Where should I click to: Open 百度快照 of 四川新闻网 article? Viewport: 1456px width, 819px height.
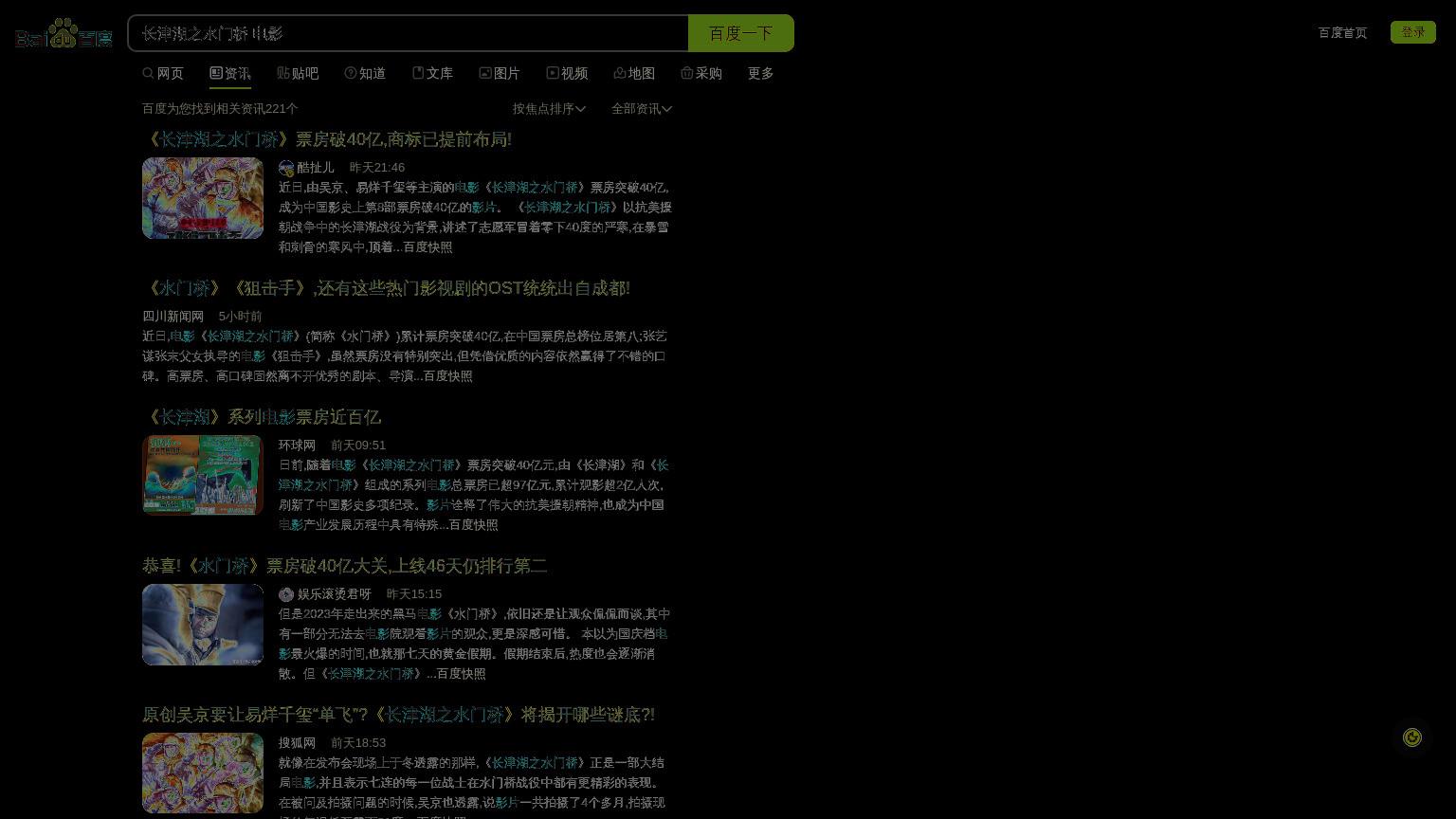coord(447,376)
